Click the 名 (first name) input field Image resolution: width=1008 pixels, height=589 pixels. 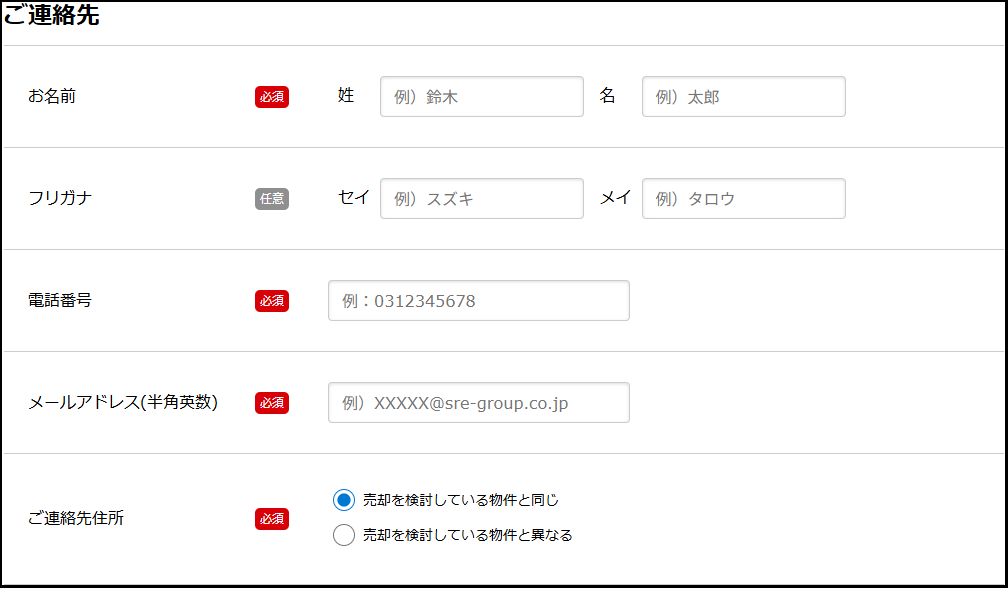pyautogui.click(x=743, y=97)
